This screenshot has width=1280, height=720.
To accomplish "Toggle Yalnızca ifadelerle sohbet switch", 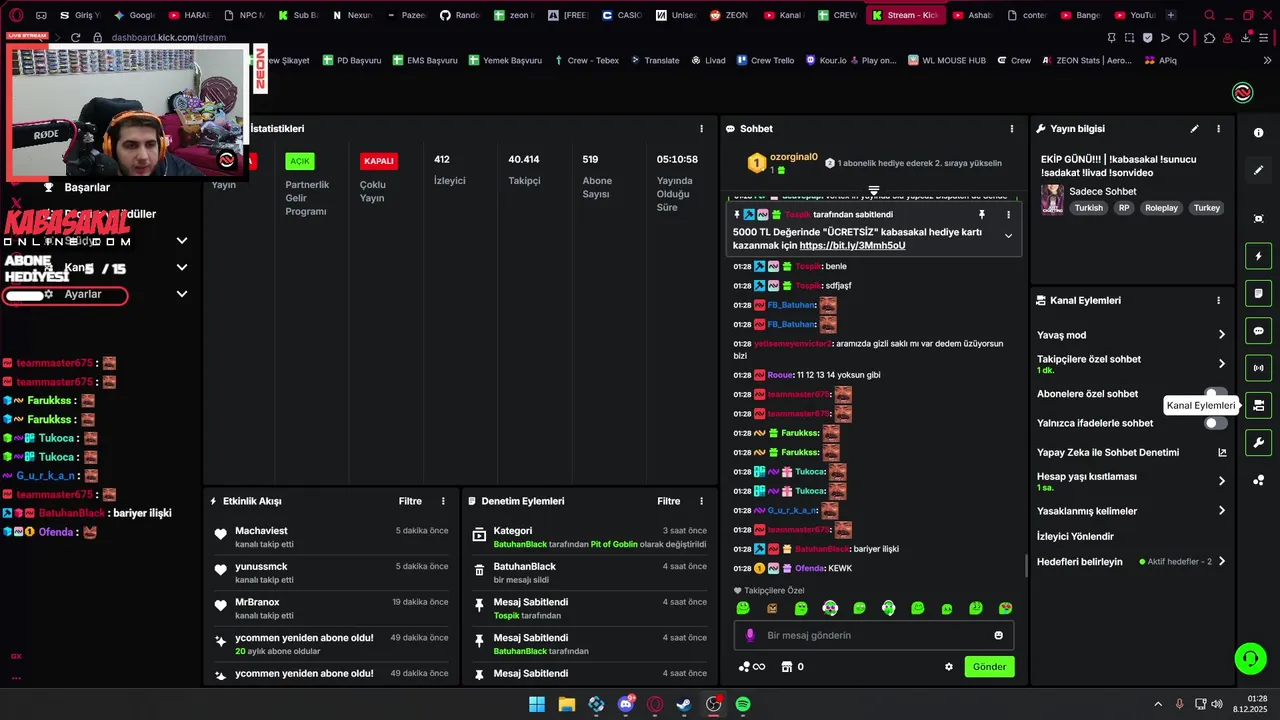I will (1216, 423).
